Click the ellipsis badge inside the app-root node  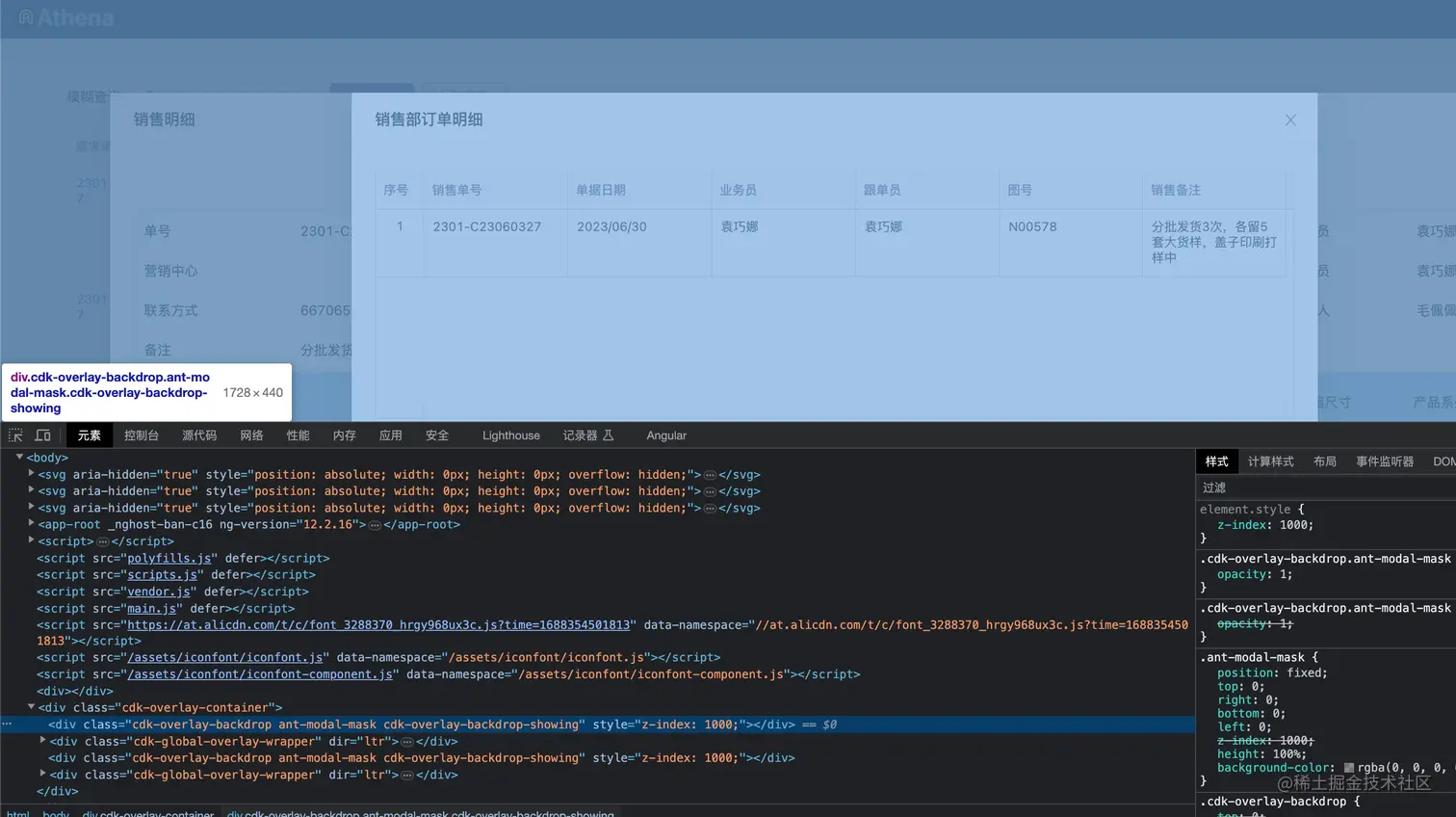click(x=375, y=525)
